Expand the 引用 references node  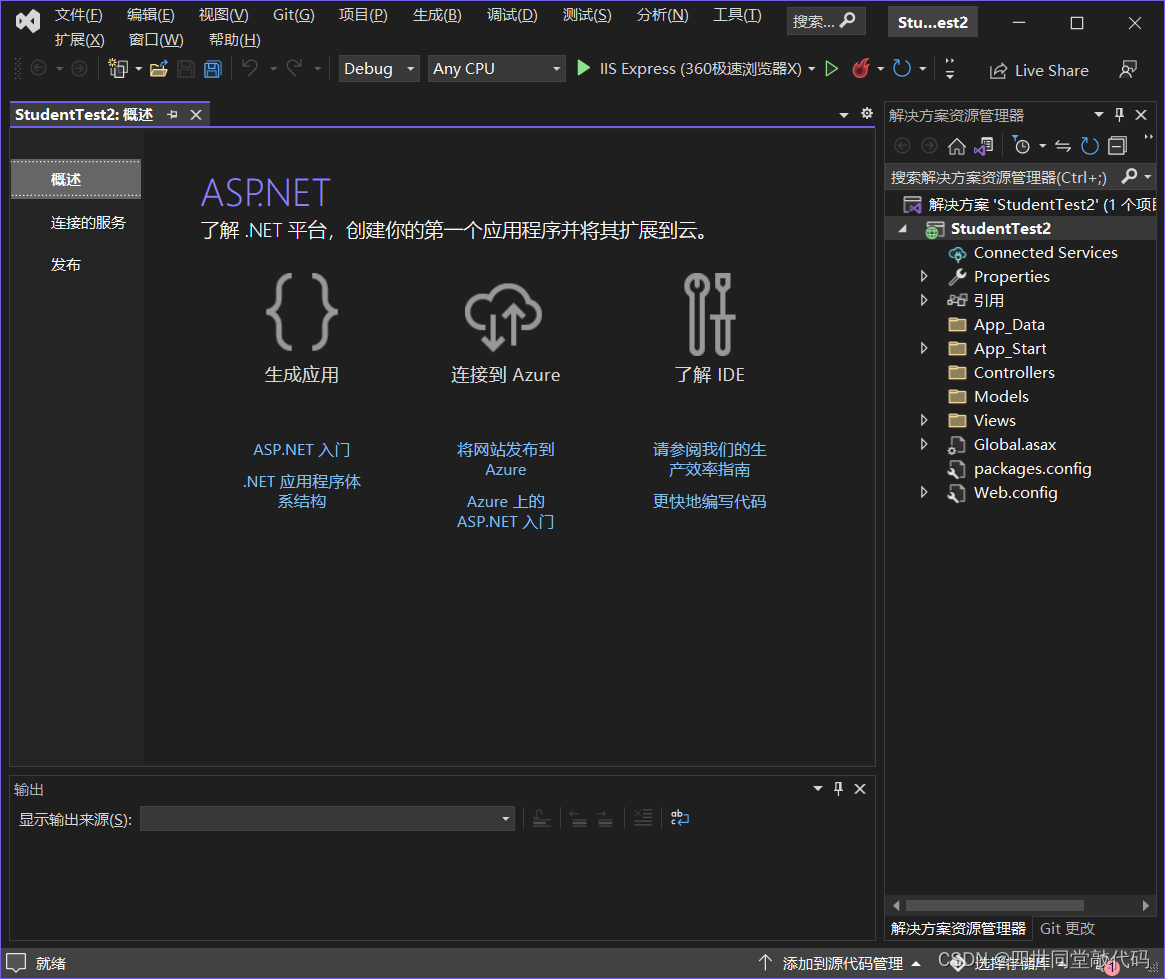924,300
